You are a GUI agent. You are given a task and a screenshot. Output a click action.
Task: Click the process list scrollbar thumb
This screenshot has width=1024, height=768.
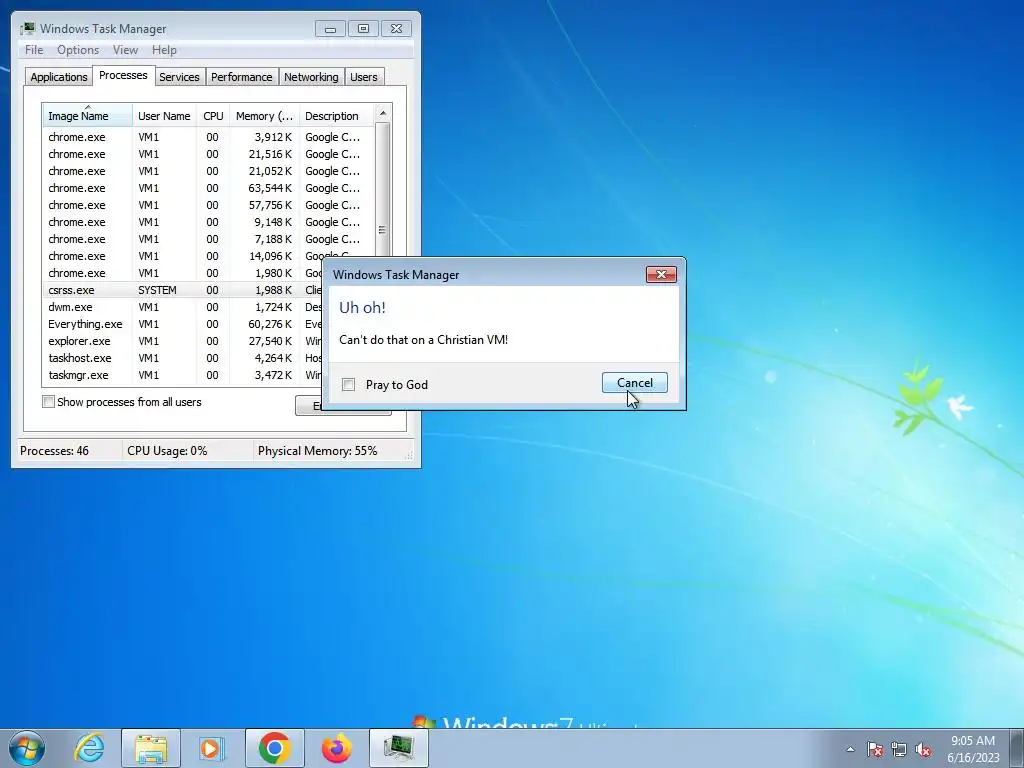pyautogui.click(x=383, y=230)
